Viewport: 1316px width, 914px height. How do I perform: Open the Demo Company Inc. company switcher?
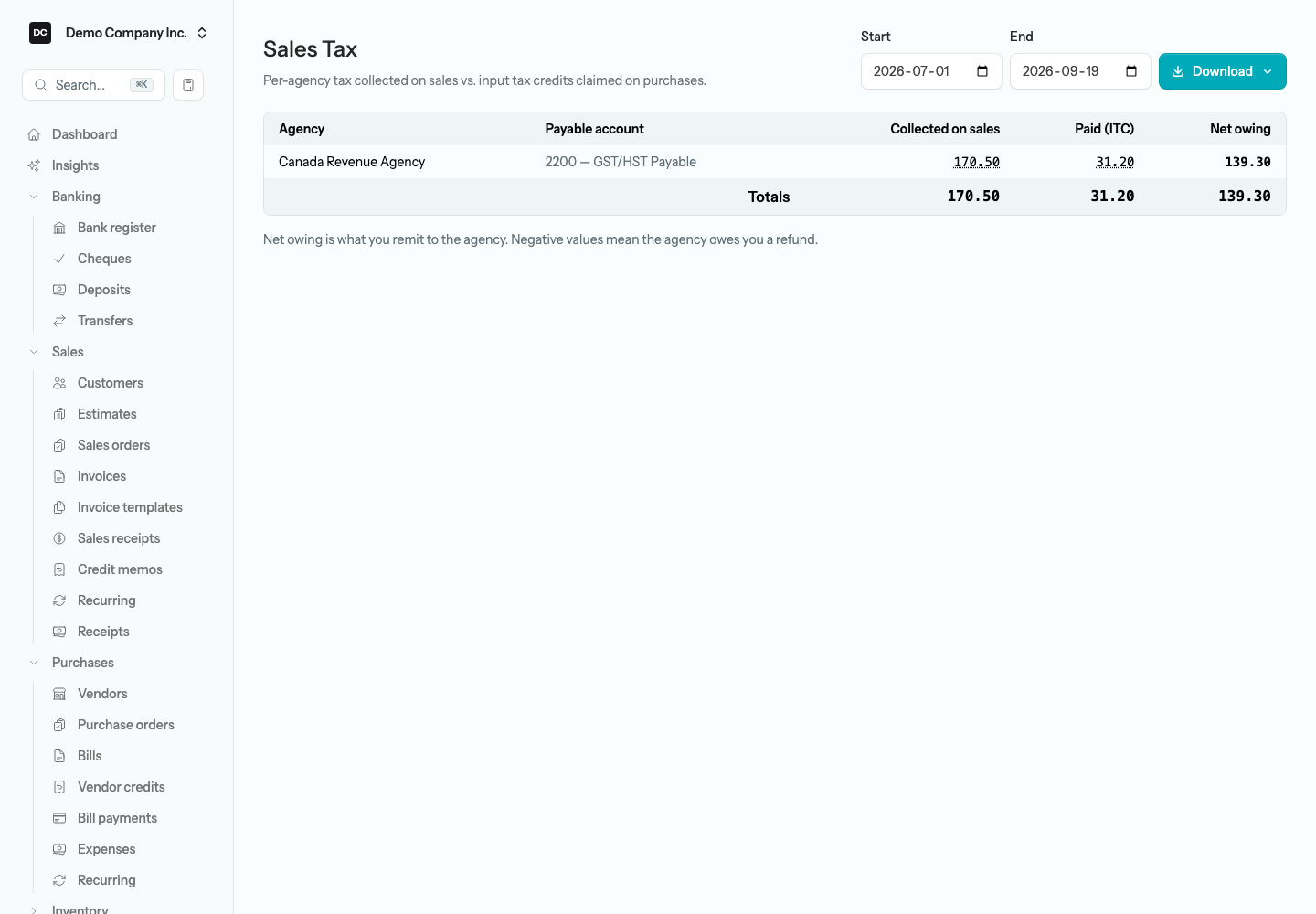[x=119, y=33]
